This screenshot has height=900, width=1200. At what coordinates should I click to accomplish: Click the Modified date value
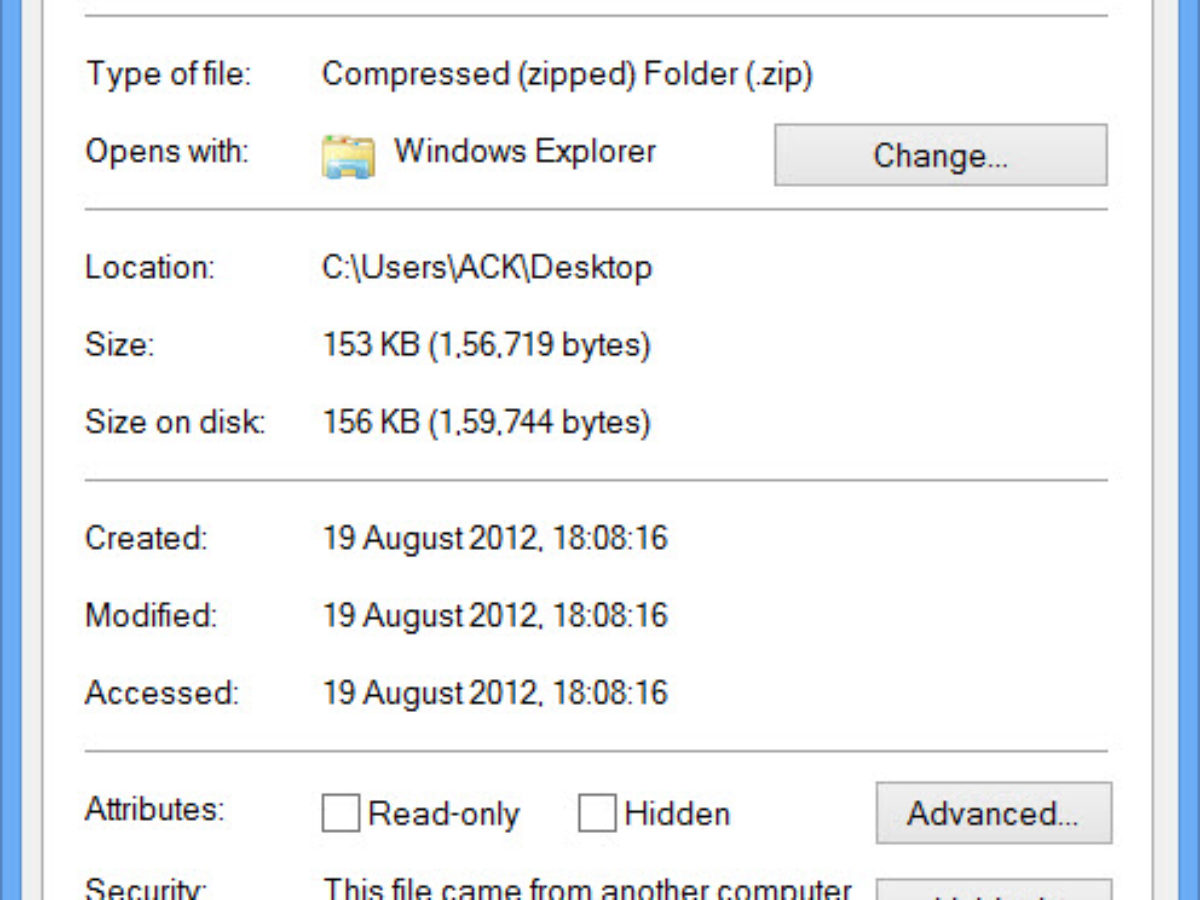(x=494, y=615)
